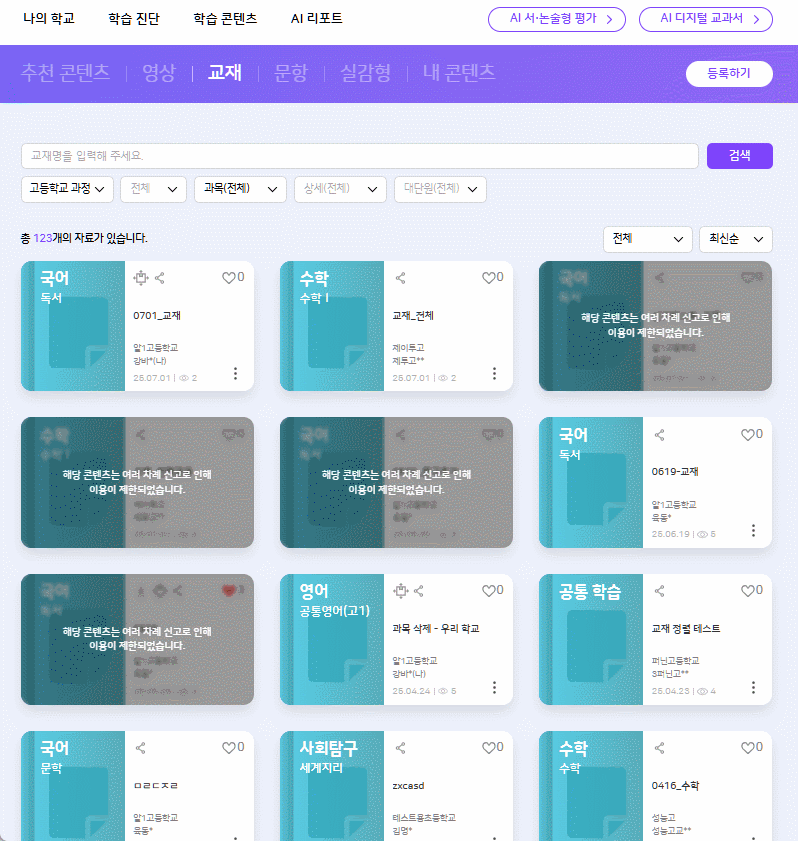Click the 교재명 search input field
The height and width of the screenshot is (841, 798).
point(359,156)
